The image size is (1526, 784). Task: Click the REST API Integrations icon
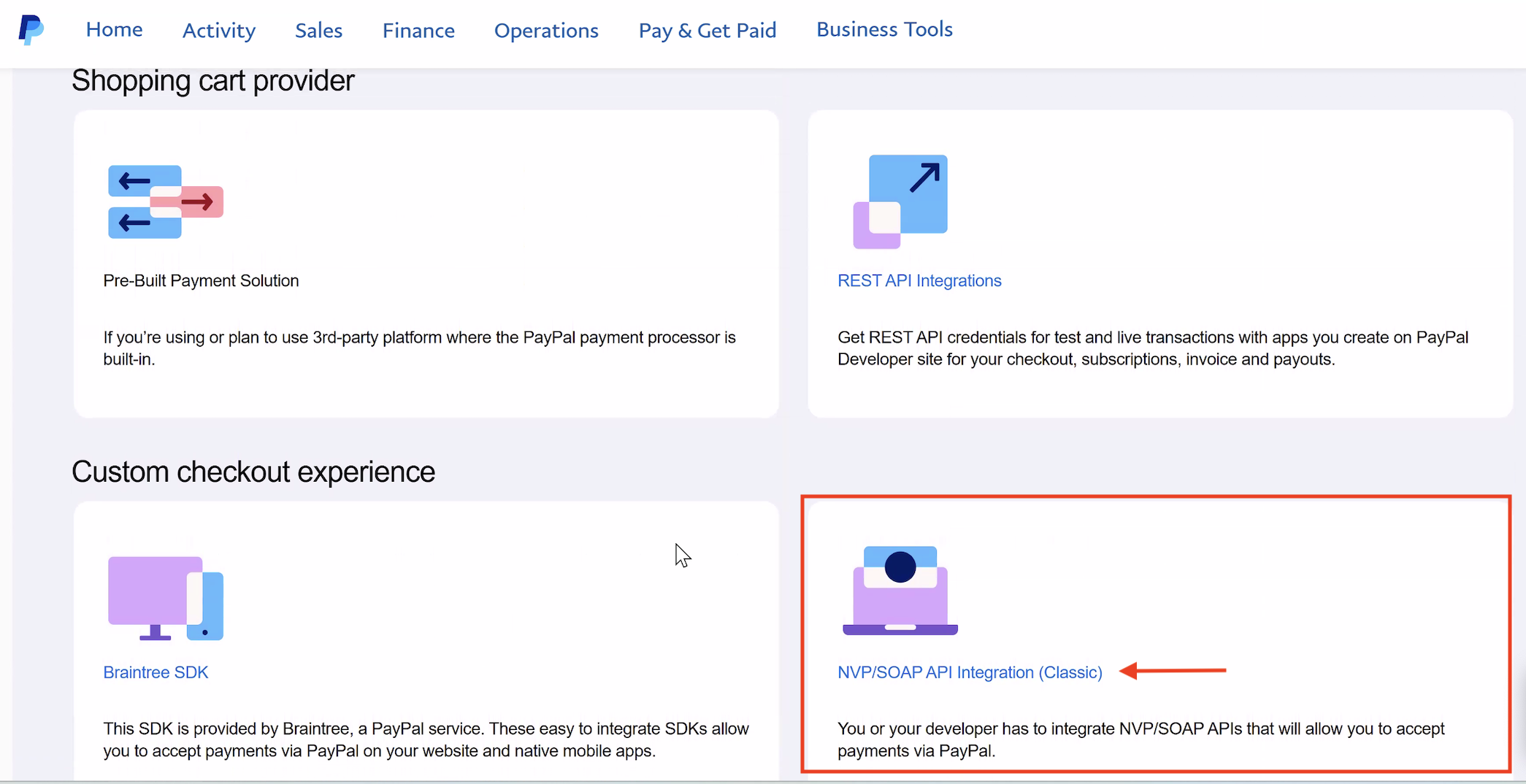(x=900, y=201)
